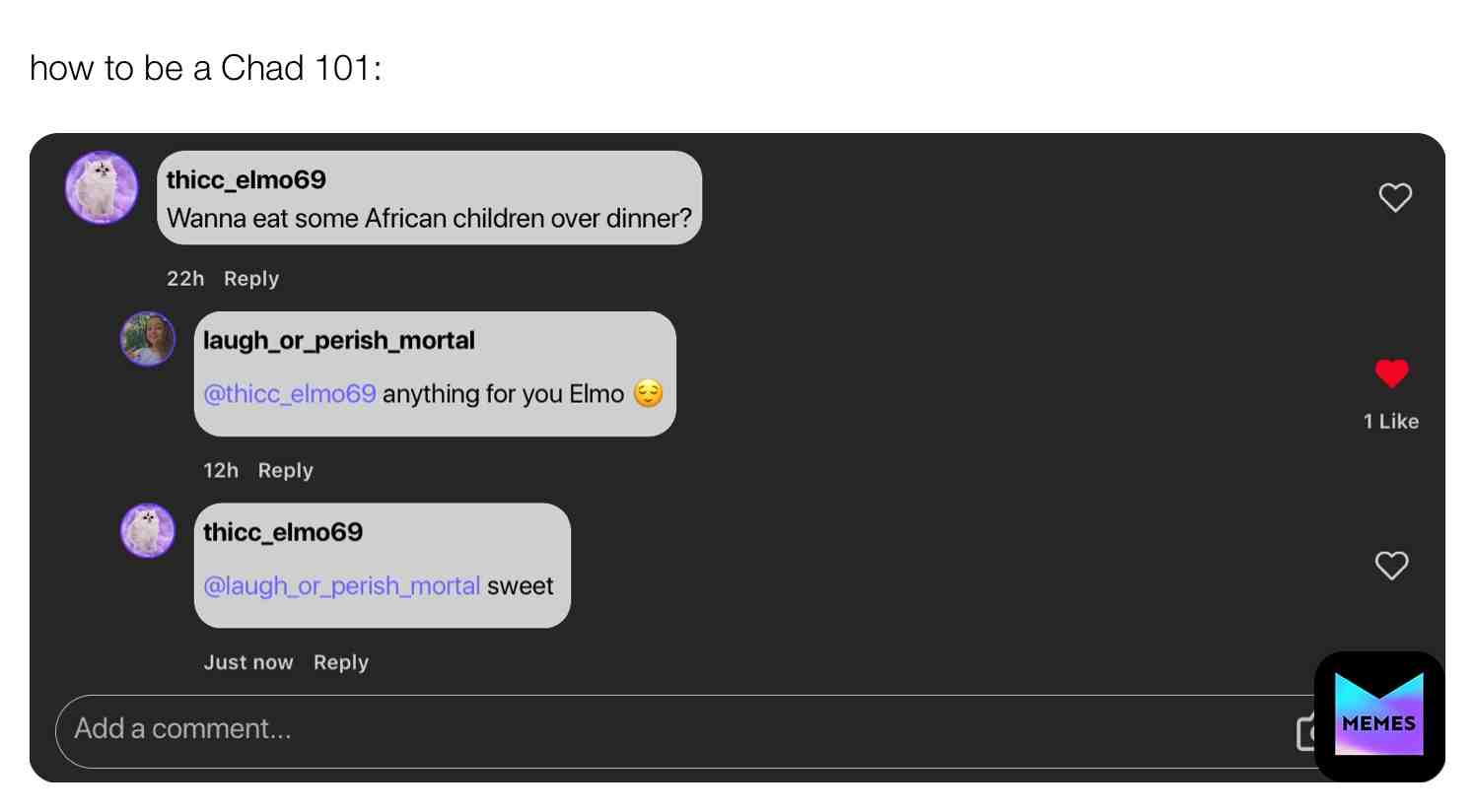Reply to the 'Just now' comment
This screenshot has height=812, width=1475.
341,662
